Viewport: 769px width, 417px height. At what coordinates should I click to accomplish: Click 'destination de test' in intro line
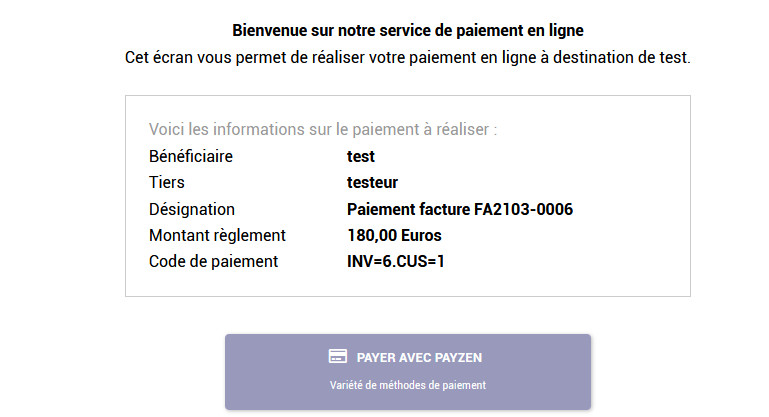tap(621, 57)
